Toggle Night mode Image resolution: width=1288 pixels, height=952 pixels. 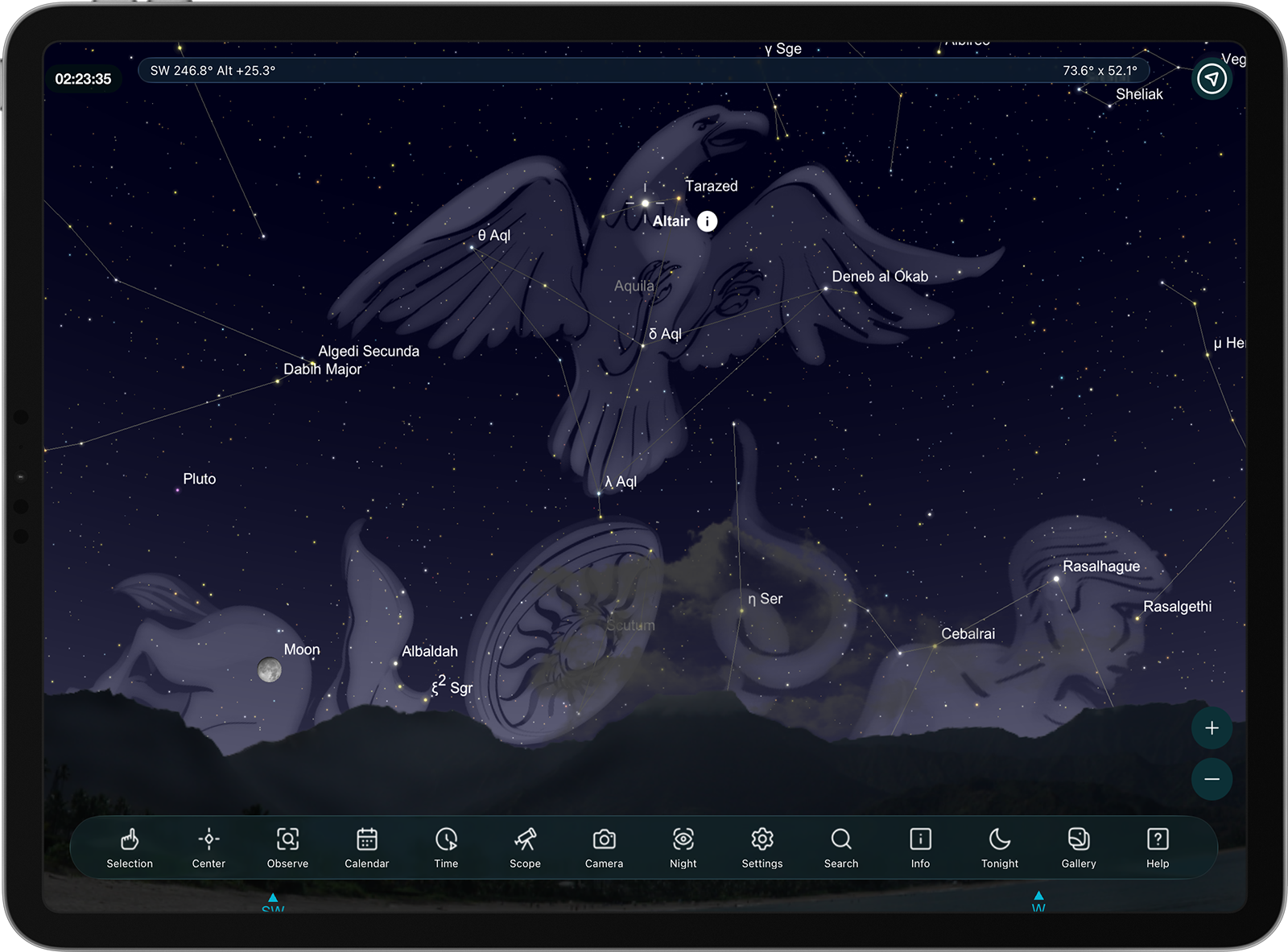tap(683, 847)
